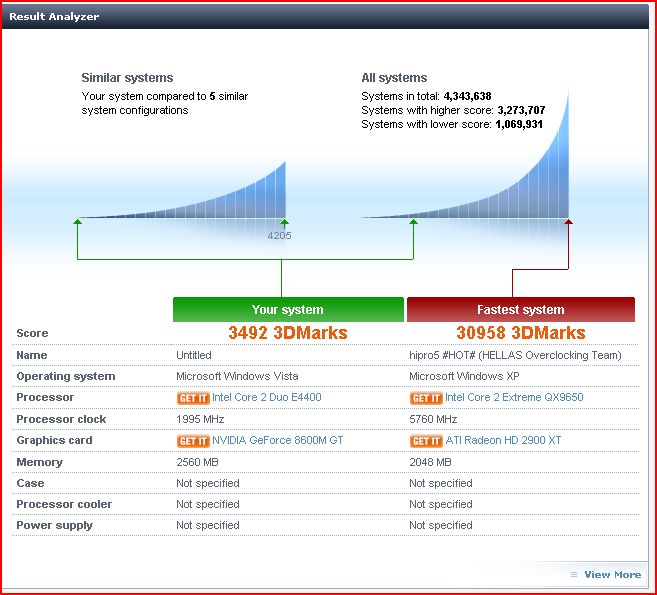
Task: Click Microsoft Windows Vista cell
Action: pos(237,376)
